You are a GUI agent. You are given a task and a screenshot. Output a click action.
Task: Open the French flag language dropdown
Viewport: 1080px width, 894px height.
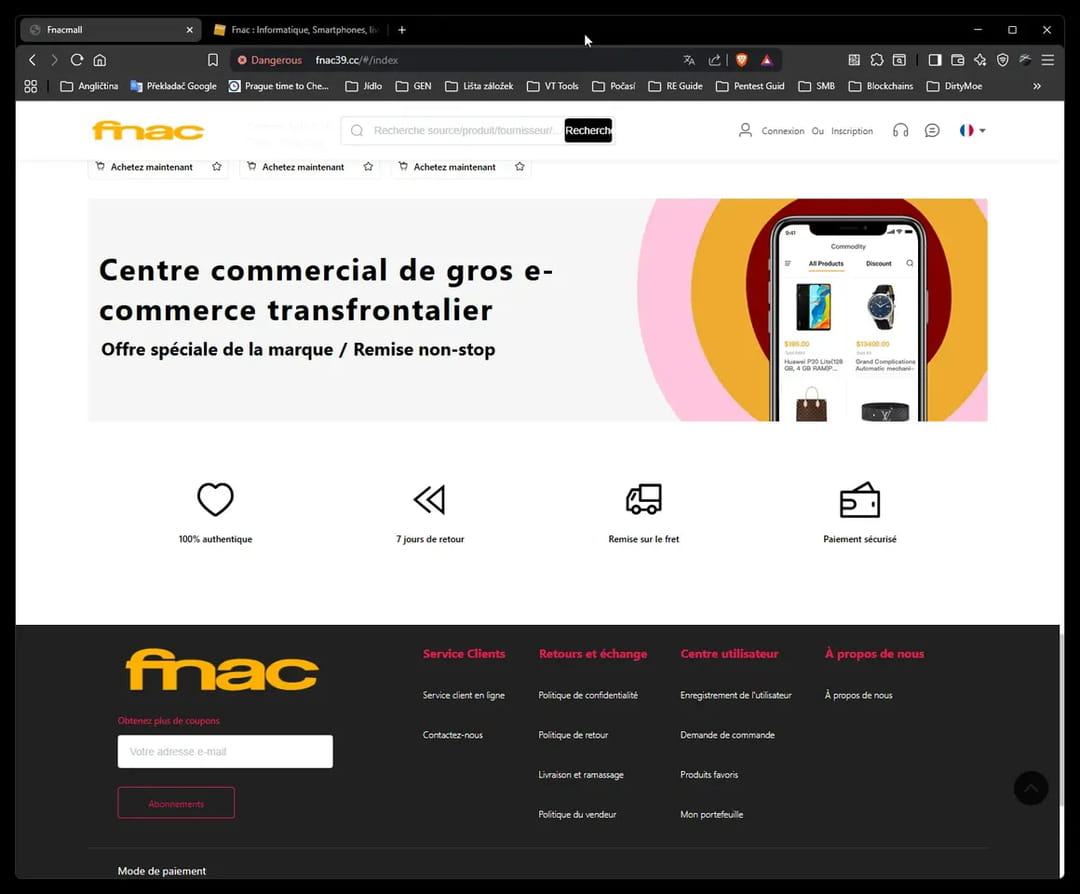tap(972, 130)
